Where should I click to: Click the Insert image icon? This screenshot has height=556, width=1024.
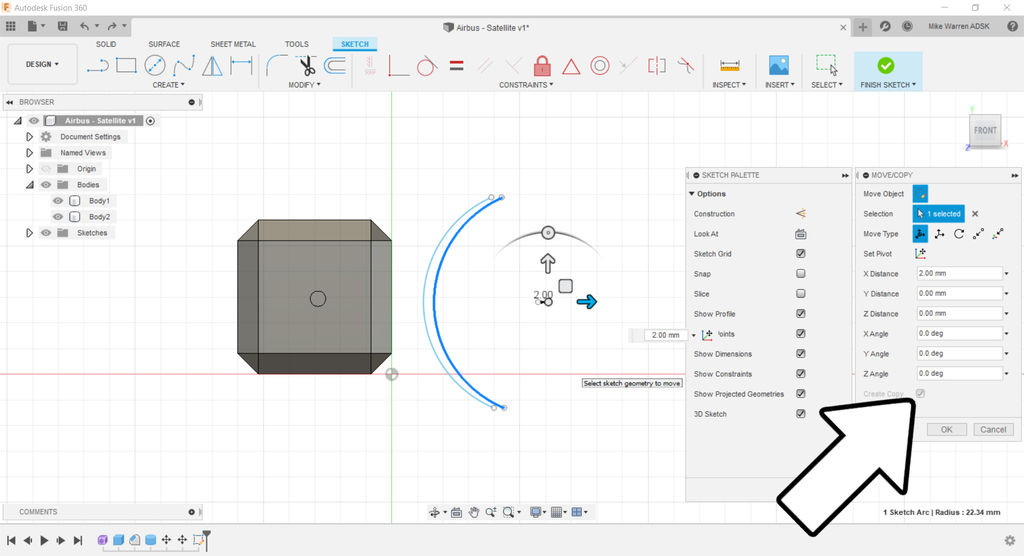[x=778, y=65]
